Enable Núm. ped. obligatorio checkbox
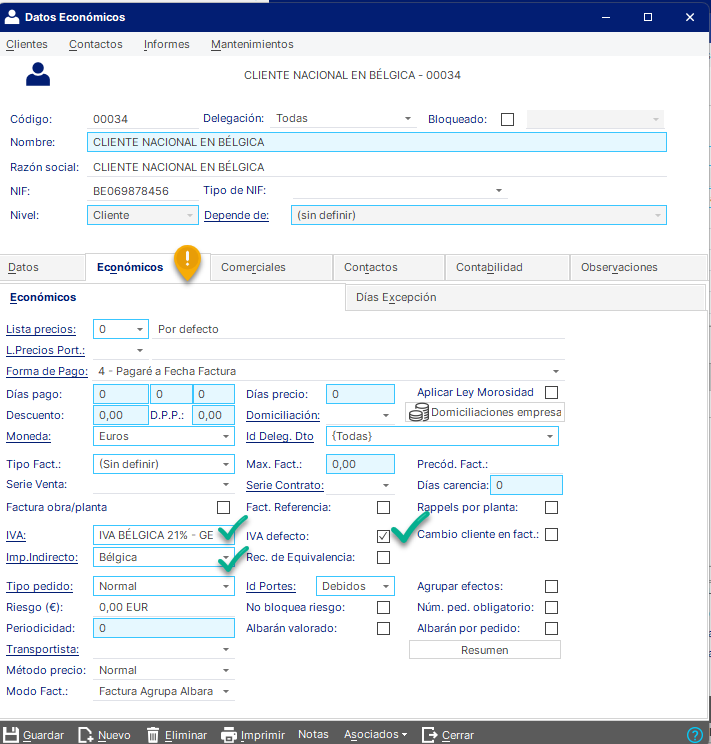The image size is (711, 744). coord(552,607)
